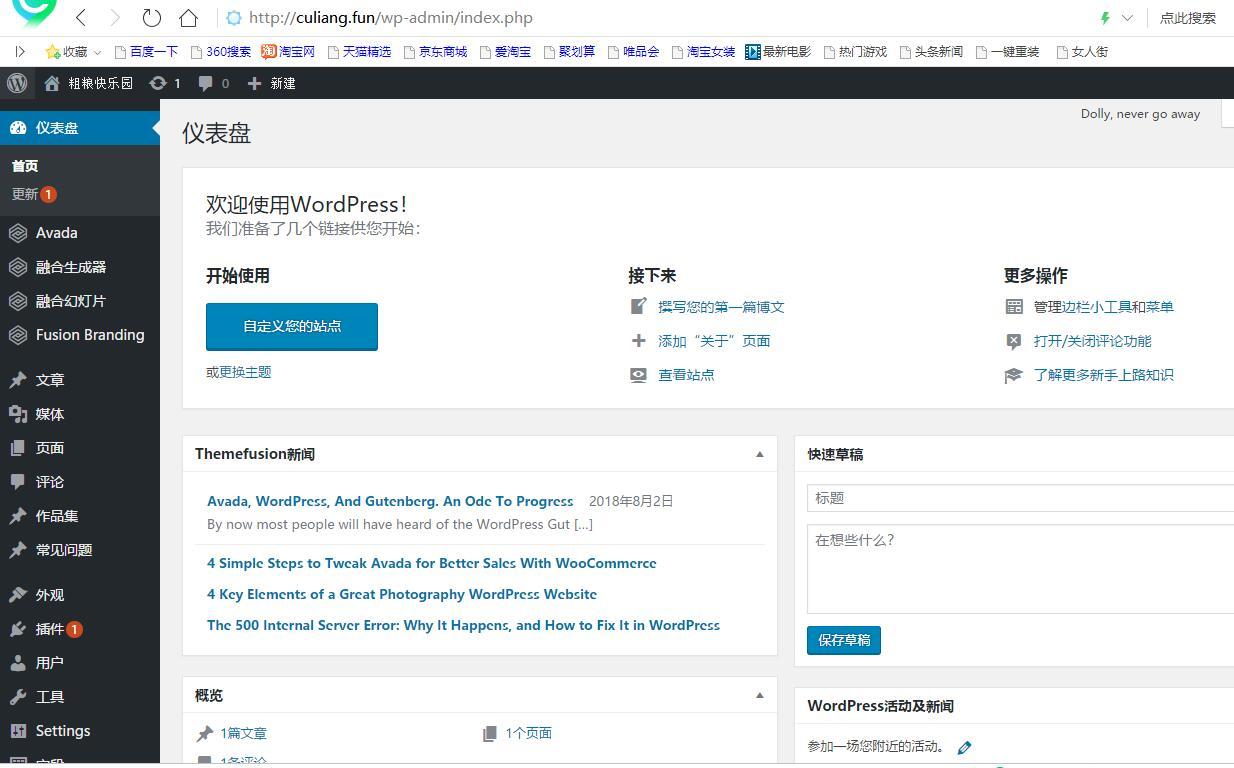Click the 查看站点 link
This screenshot has height=768, width=1234.
point(686,375)
